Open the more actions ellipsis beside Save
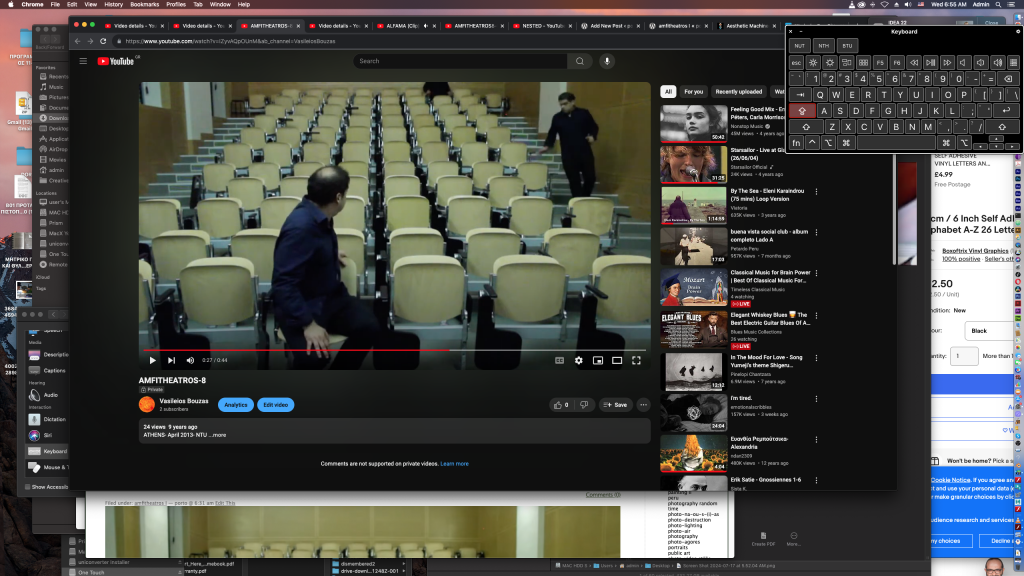Viewport: 1024px width, 576px height. (643, 405)
